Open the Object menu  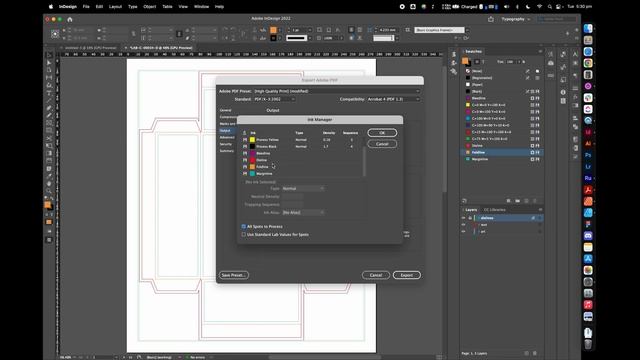(x=149, y=7)
